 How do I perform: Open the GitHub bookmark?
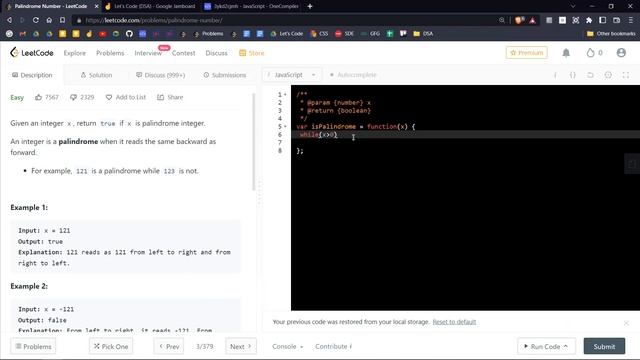click(x=129, y=34)
